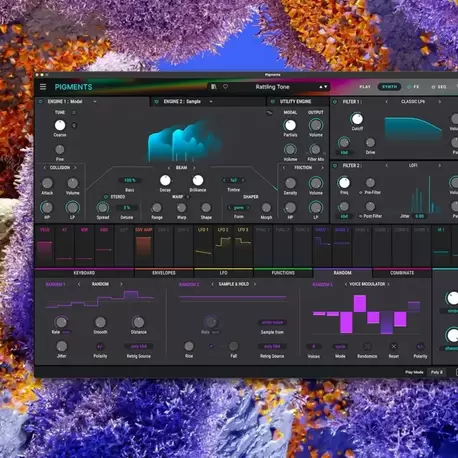The height and width of the screenshot is (458, 458).
Task: Click the Filter 2 Jitter value field
Action: point(420,216)
